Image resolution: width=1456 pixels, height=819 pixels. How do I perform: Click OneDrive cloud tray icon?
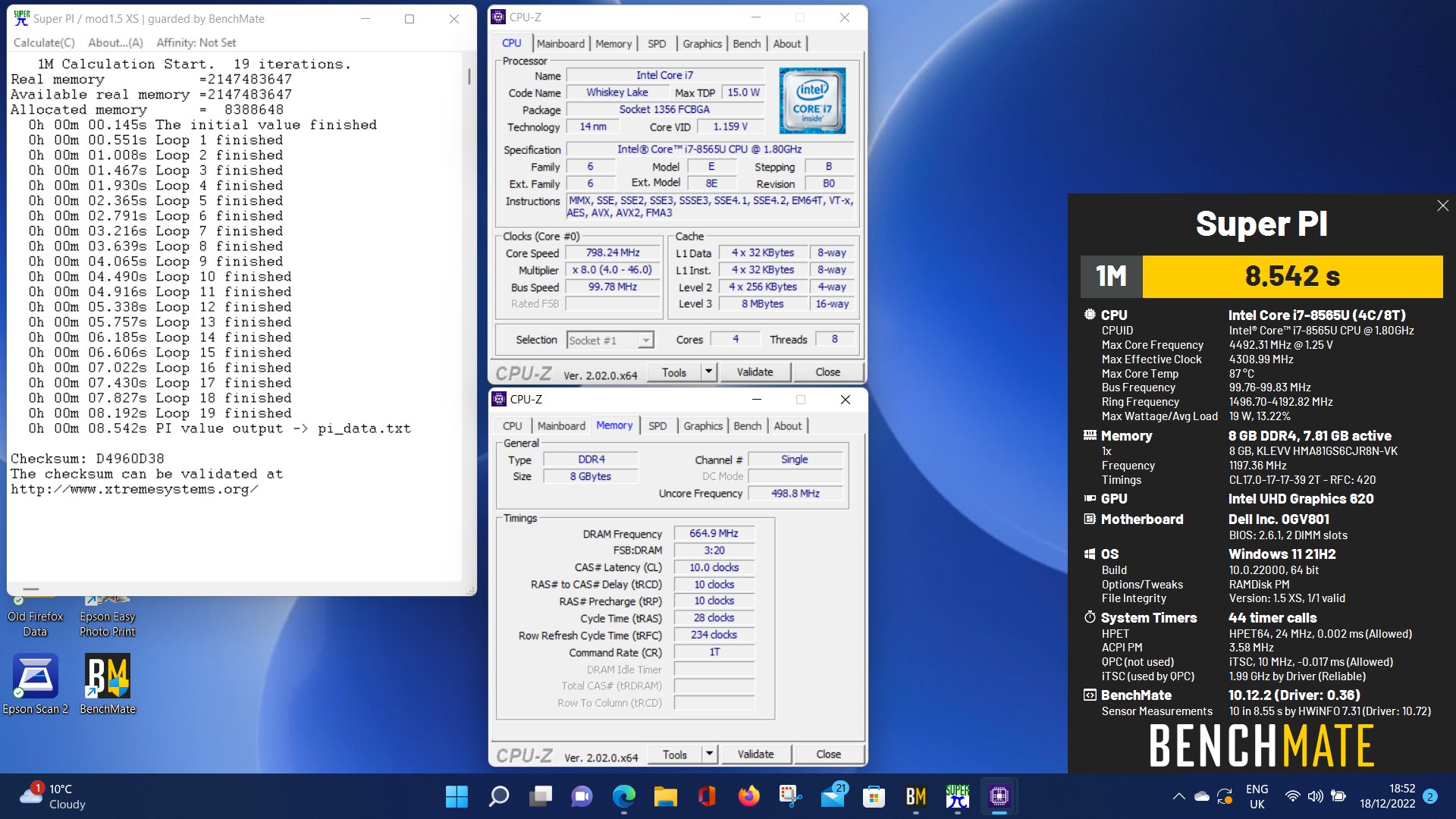coord(1202,796)
